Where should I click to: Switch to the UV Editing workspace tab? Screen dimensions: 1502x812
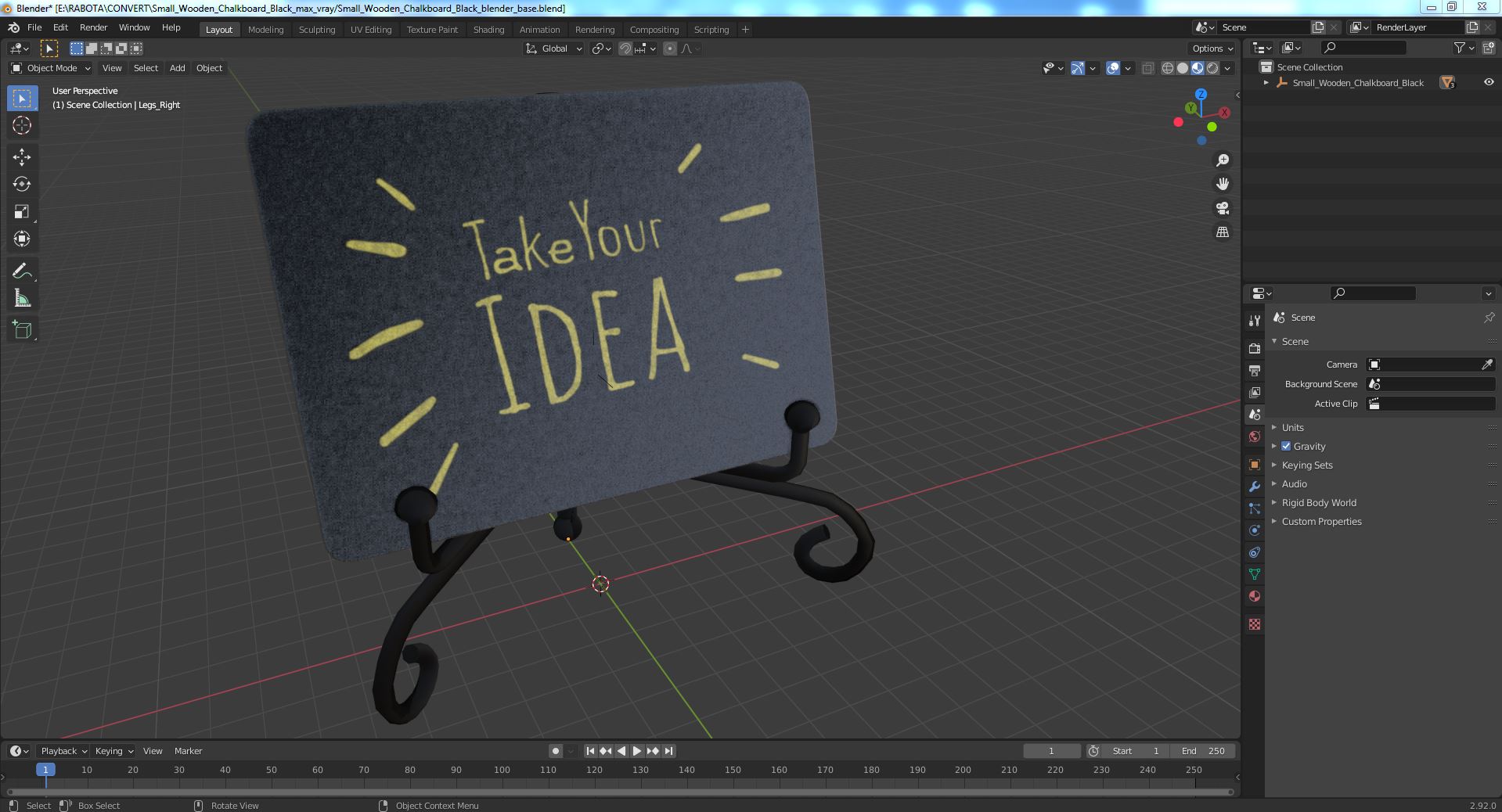tap(371, 29)
